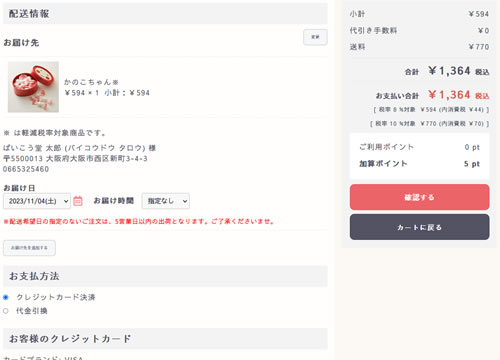500x360 pixels.
Task: Click the phone number 0665325460
Action: click(x=26, y=169)
